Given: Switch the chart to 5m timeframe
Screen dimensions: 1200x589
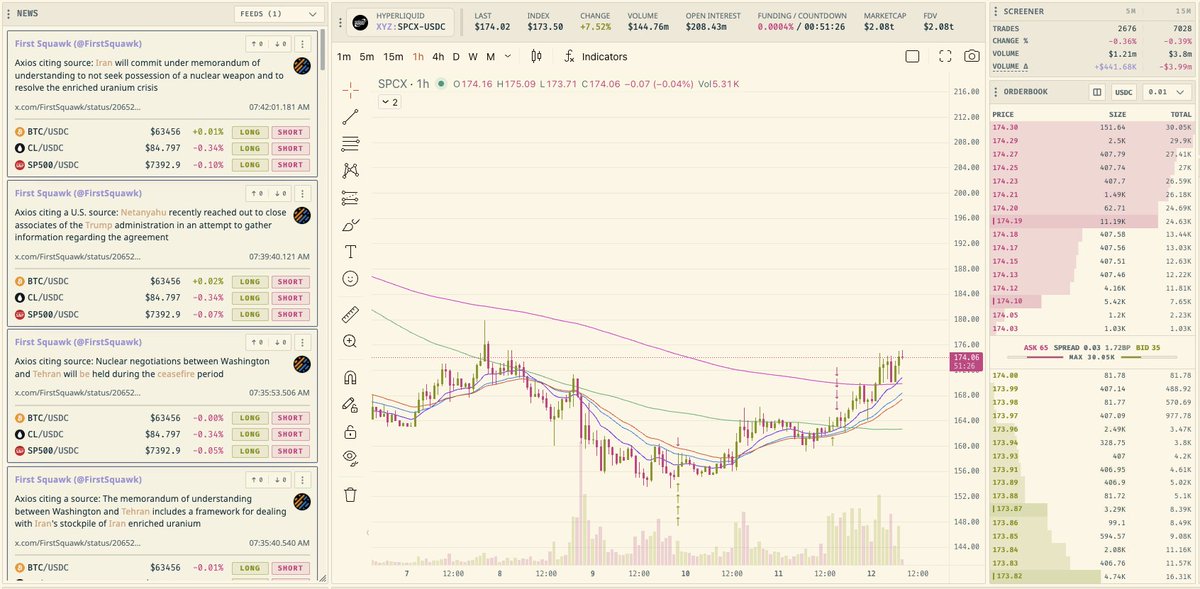Looking at the screenshot, I should click(x=367, y=57).
